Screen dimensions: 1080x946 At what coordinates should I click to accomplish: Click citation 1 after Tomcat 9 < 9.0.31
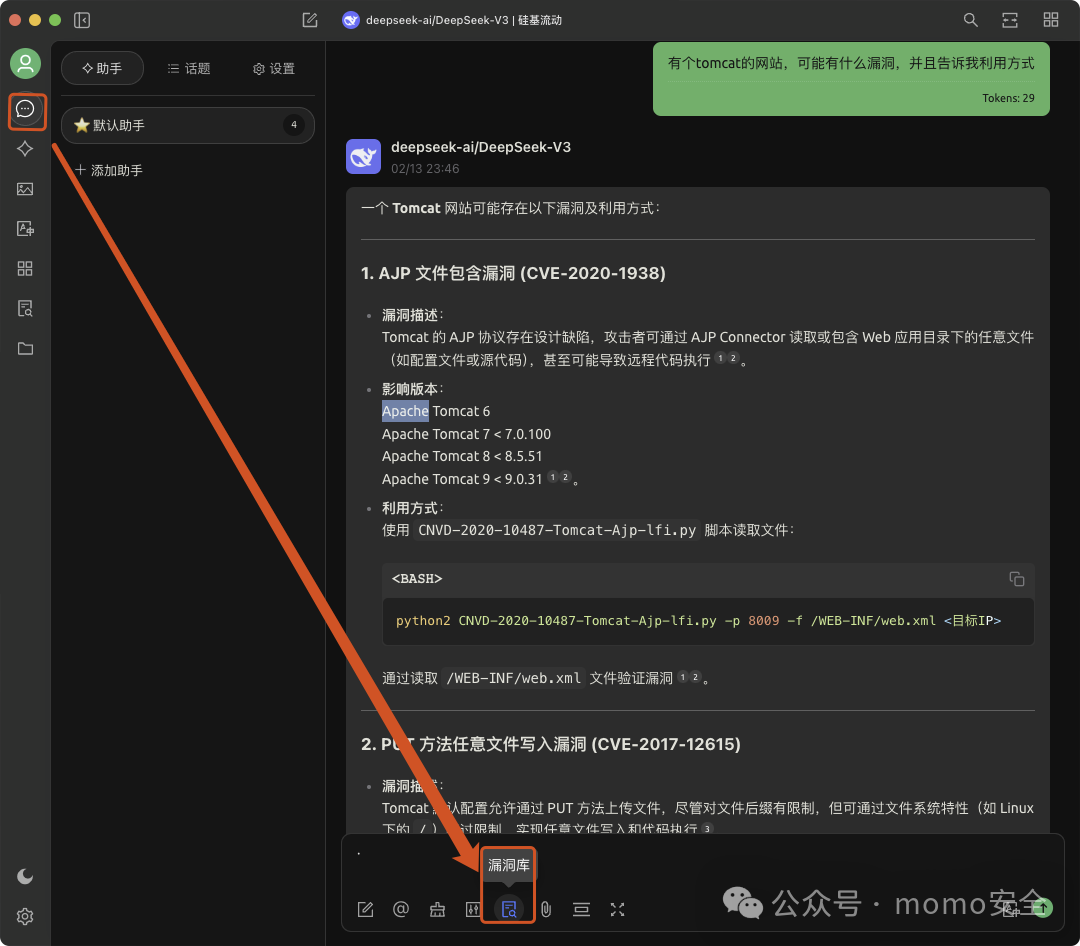coord(552,477)
